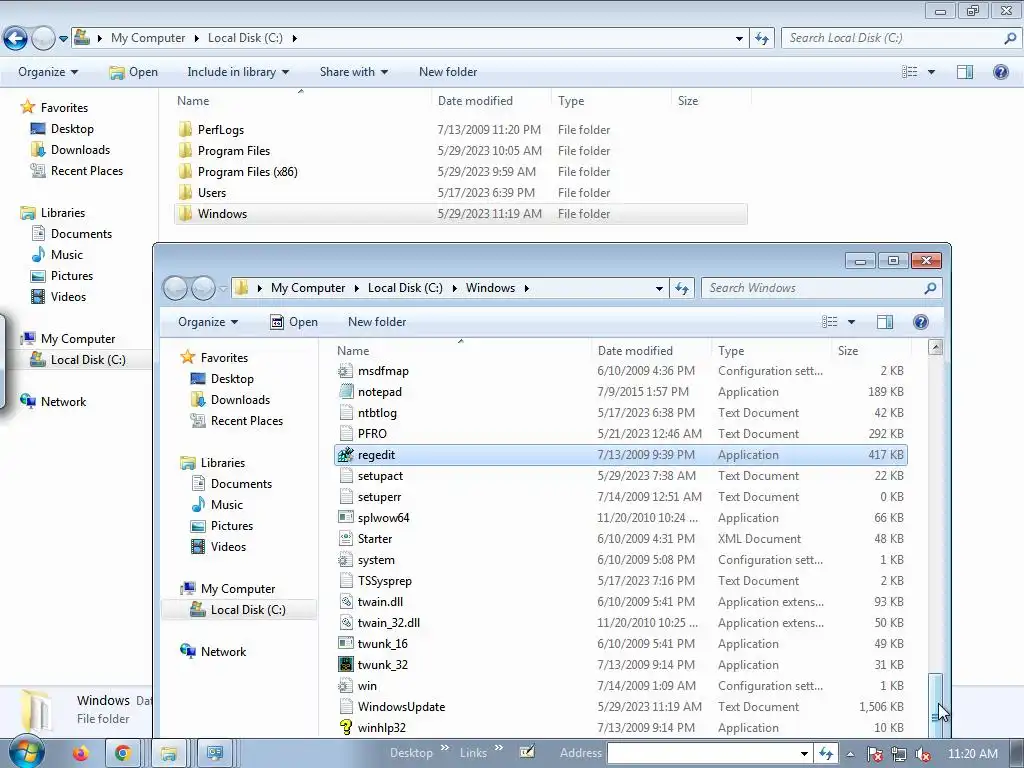The image size is (1024, 768).
Task: Open Chrome from the taskbar
Action: [x=123, y=754]
